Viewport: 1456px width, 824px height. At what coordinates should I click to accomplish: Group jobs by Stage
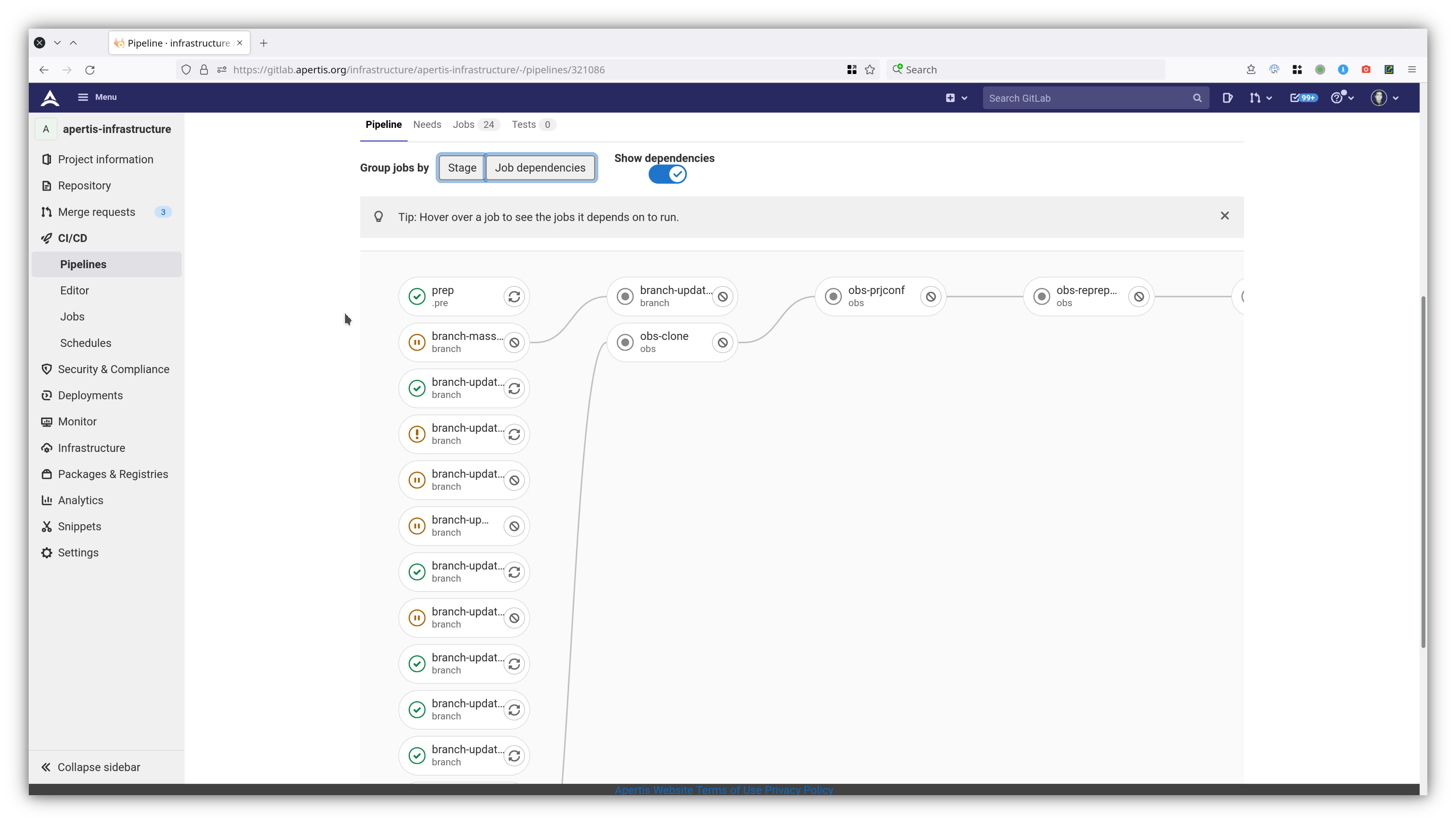pyautogui.click(x=462, y=168)
